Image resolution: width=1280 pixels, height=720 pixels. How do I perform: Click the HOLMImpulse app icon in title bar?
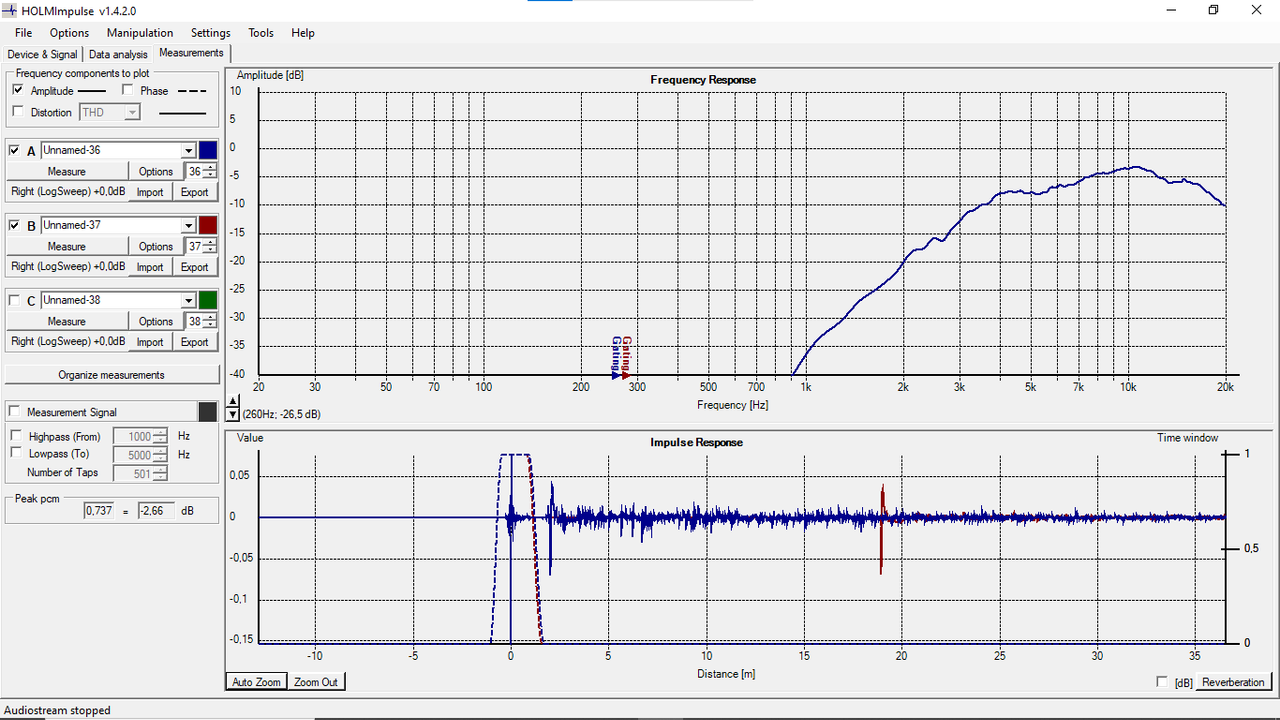click(10, 10)
